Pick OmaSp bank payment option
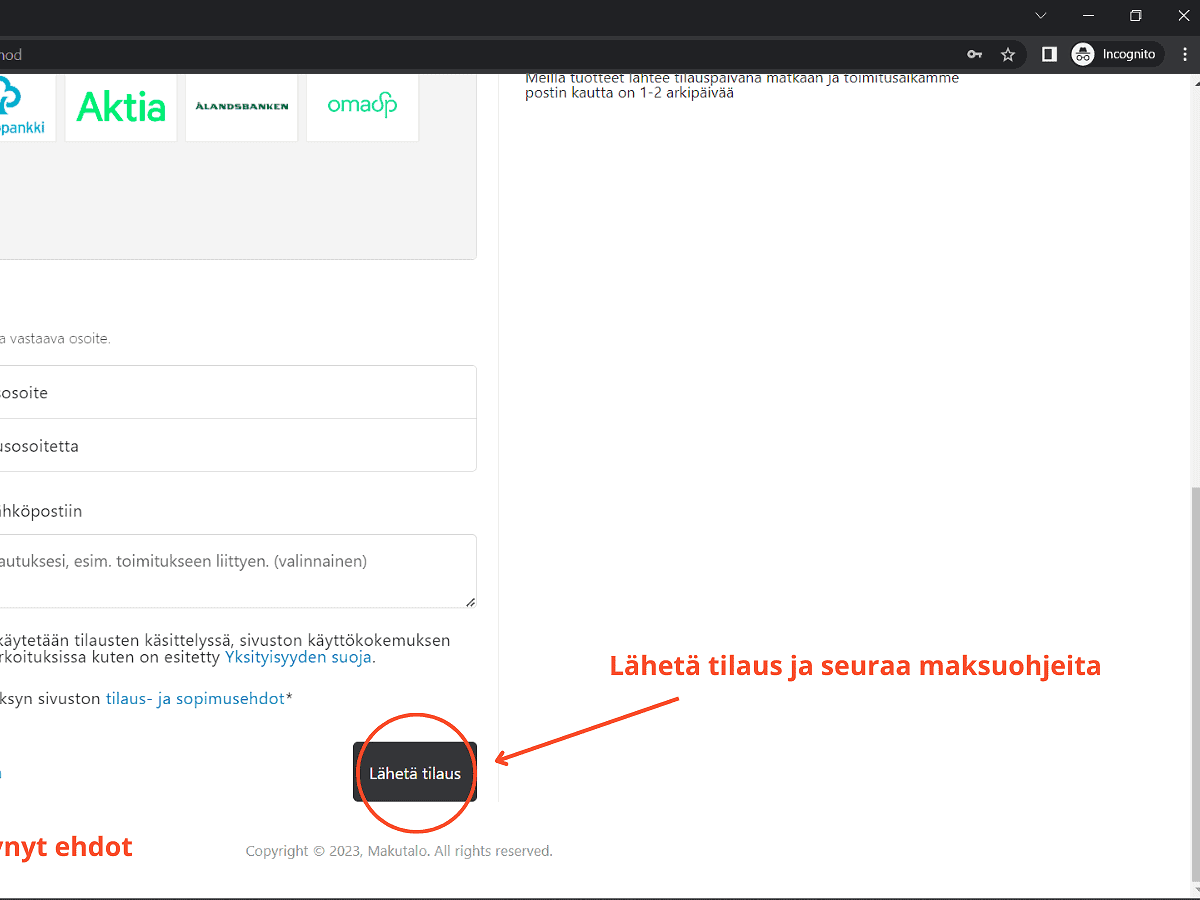The image size is (1200, 900). click(x=362, y=107)
